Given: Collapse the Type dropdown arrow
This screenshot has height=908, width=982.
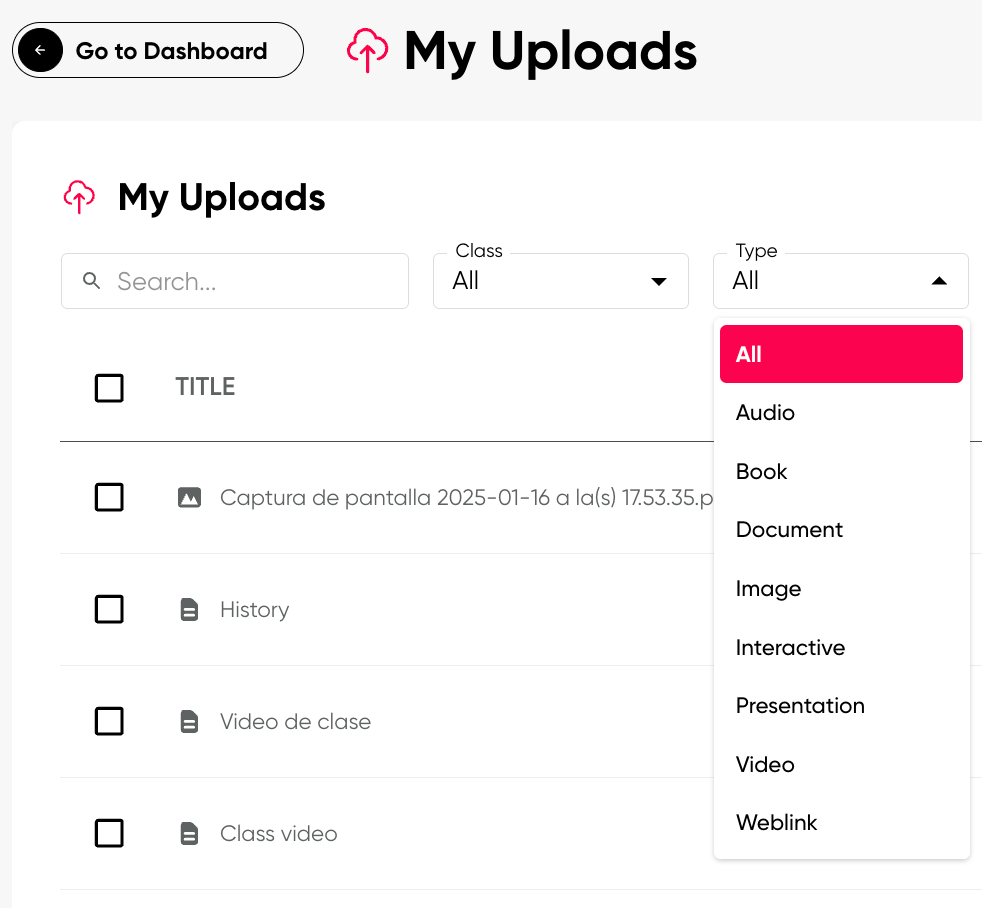Looking at the screenshot, I should click(x=939, y=281).
